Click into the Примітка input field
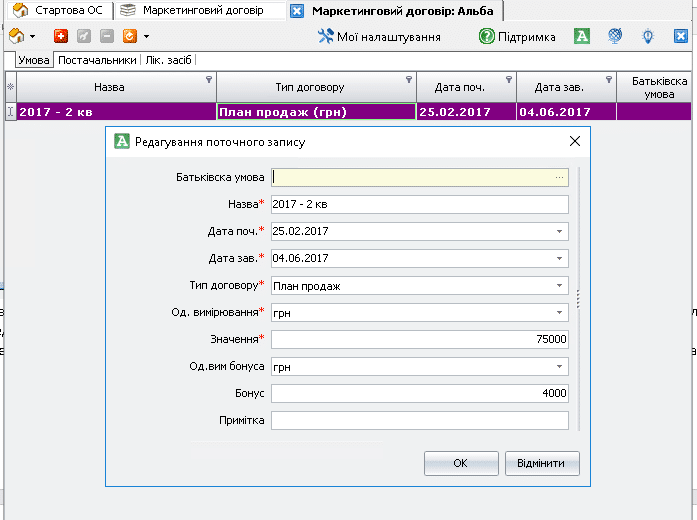This screenshot has height=520, width=697. (419, 421)
